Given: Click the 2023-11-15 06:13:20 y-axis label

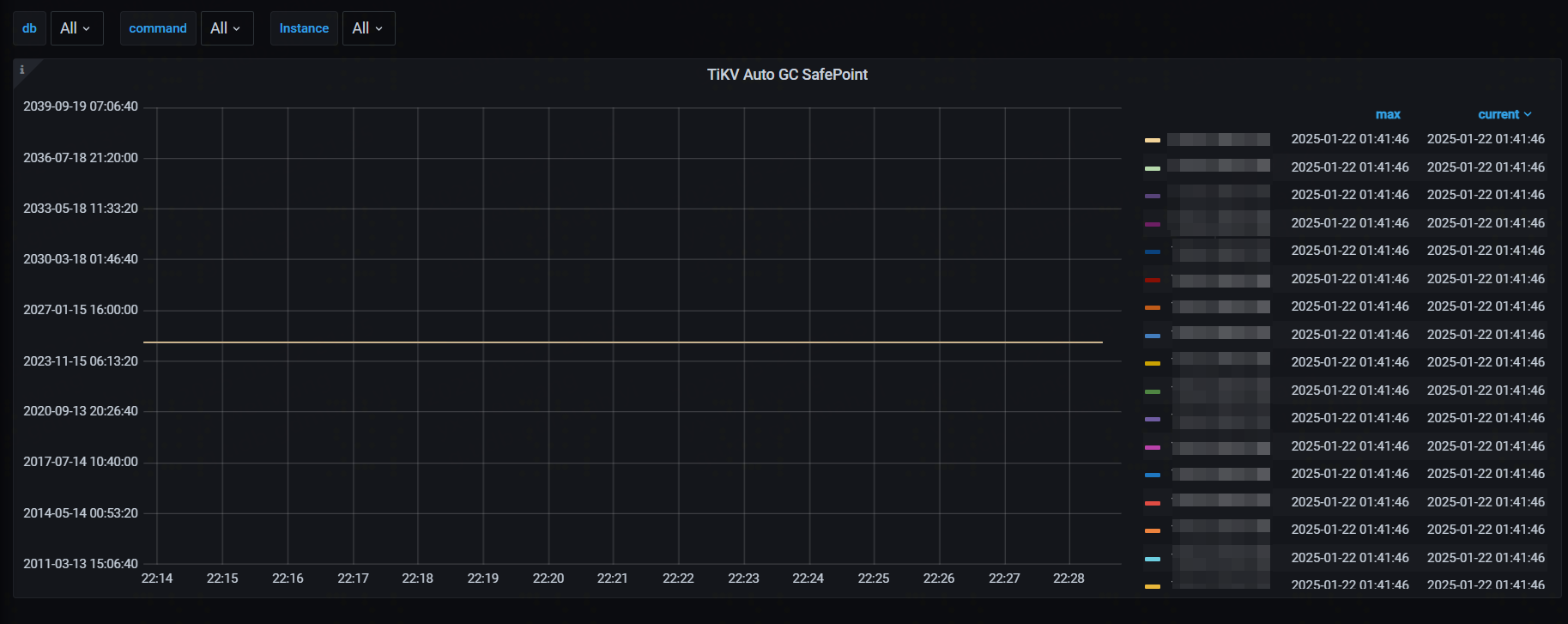Looking at the screenshot, I should (x=81, y=361).
